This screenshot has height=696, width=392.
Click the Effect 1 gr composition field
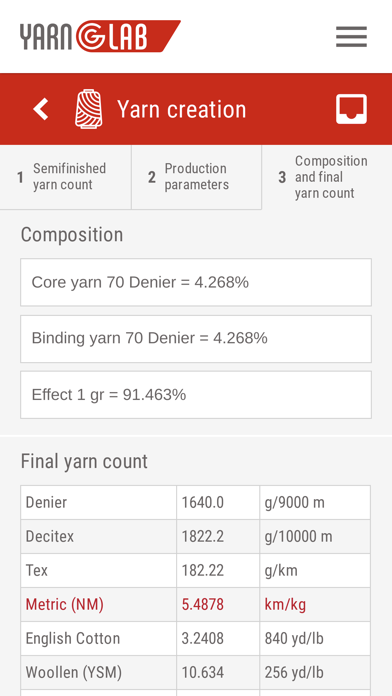tap(196, 395)
